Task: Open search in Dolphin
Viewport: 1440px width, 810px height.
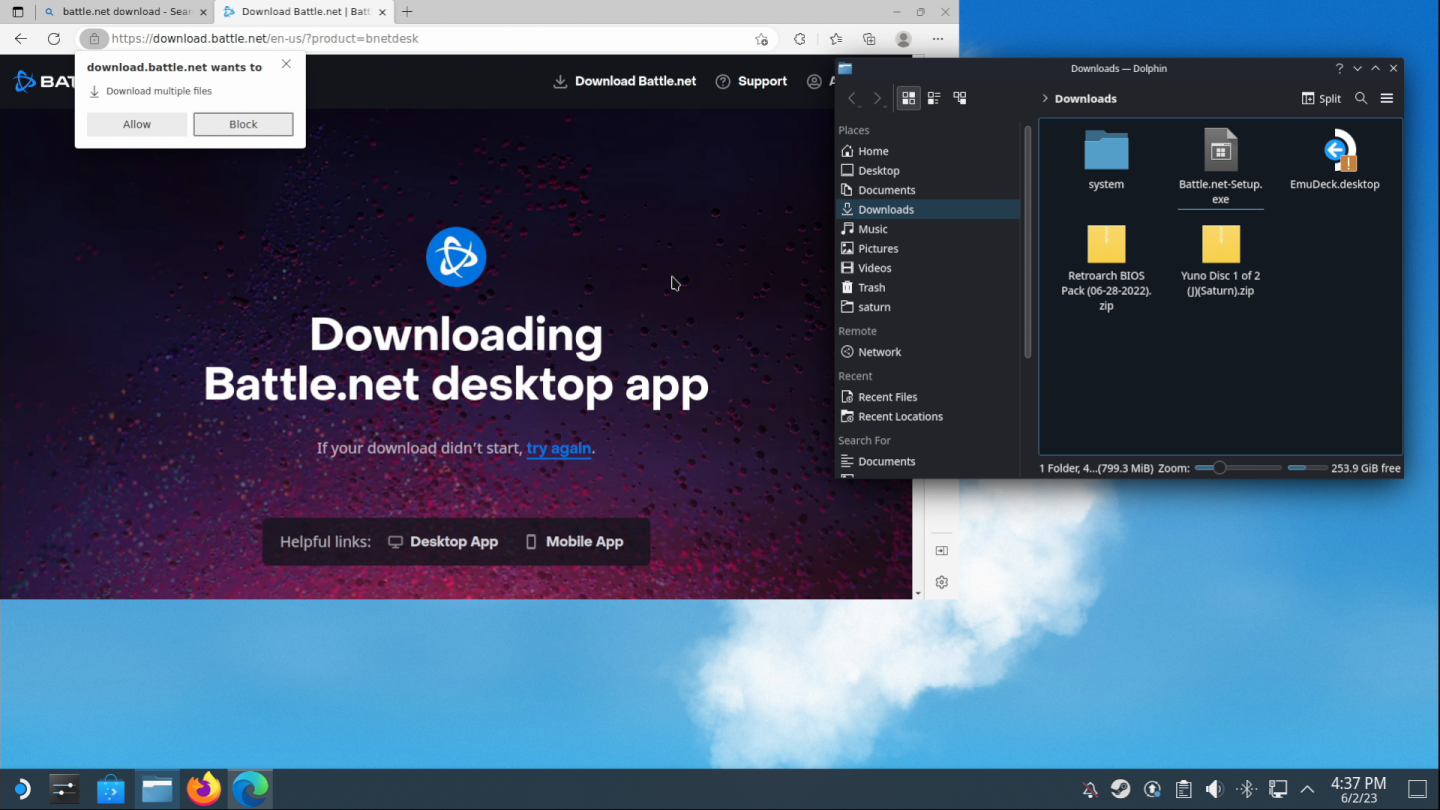Action: coord(1361,98)
